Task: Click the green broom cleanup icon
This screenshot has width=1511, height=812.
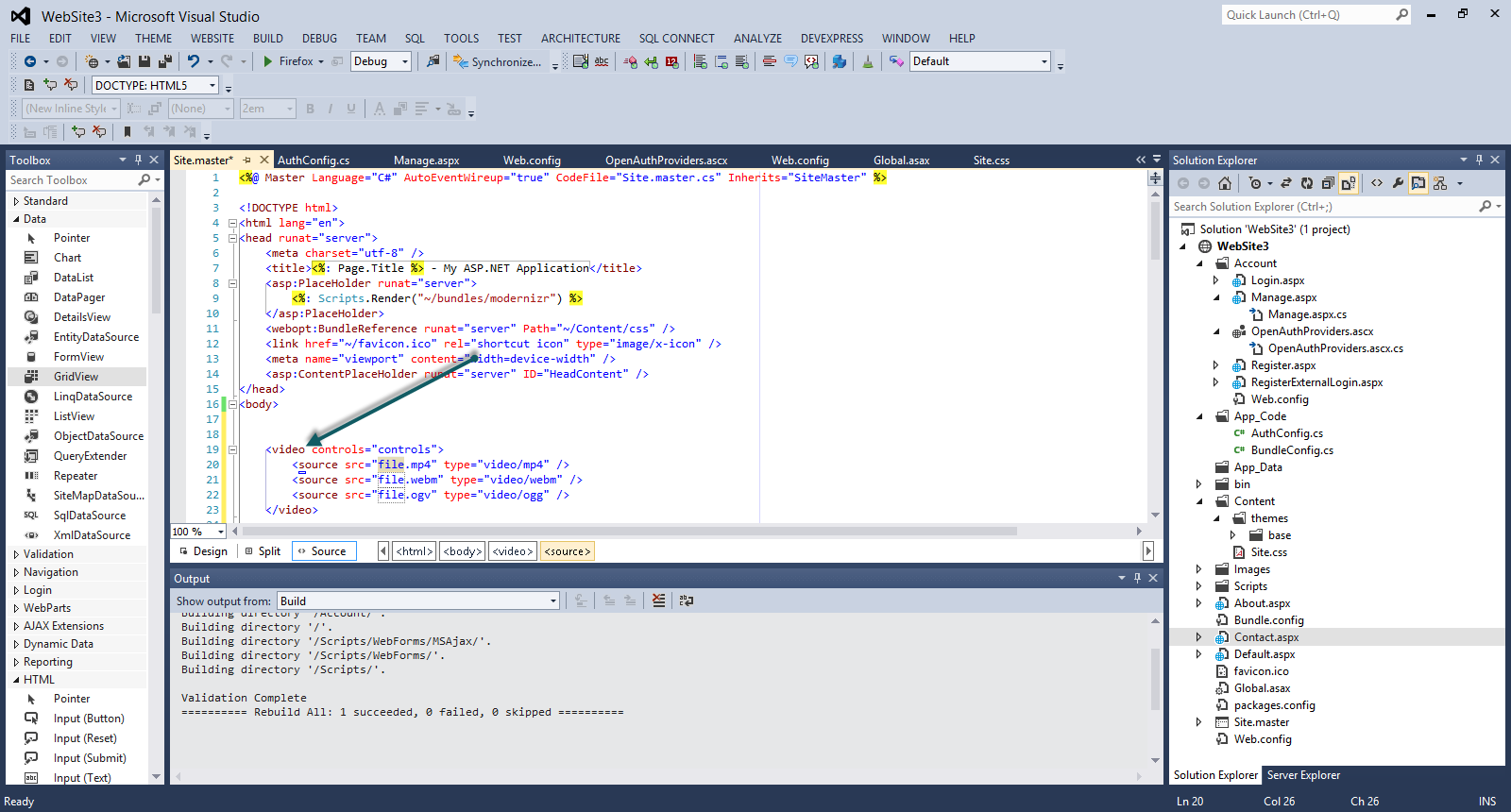Action: point(868,61)
